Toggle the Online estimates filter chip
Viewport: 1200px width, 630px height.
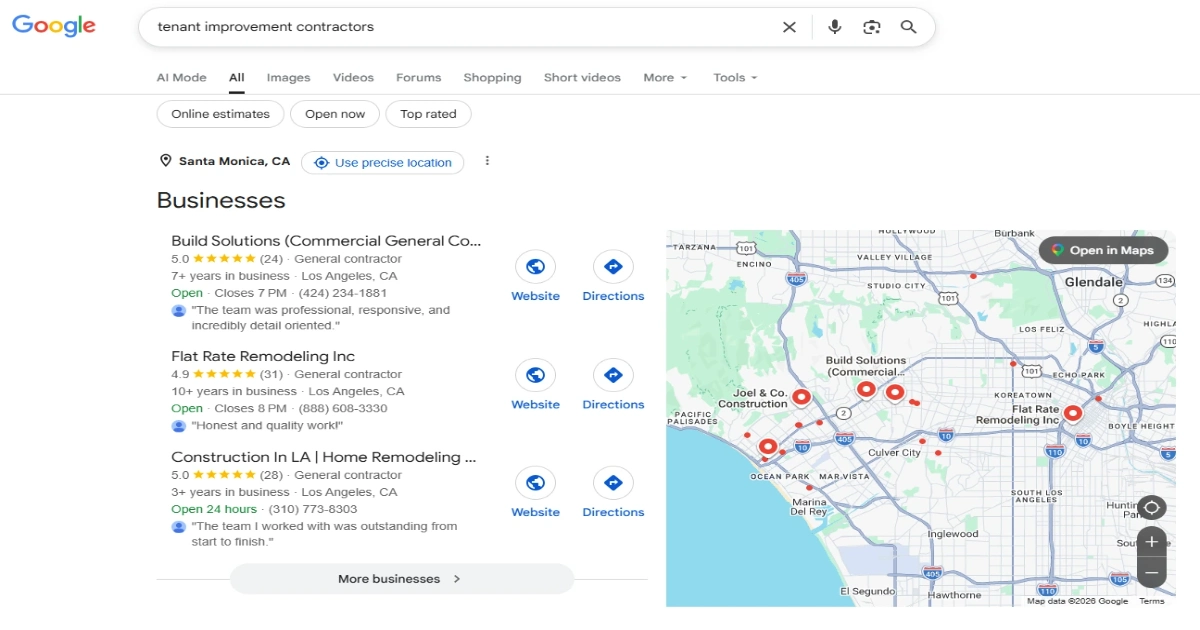click(x=220, y=114)
